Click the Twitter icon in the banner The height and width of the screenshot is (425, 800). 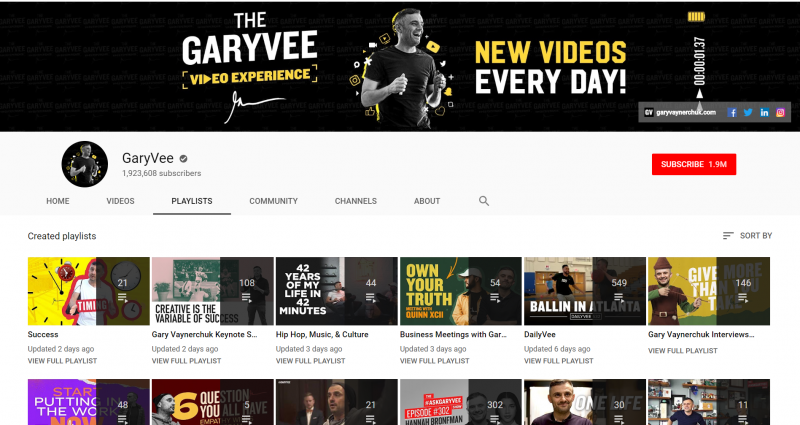tap(748, 112)
